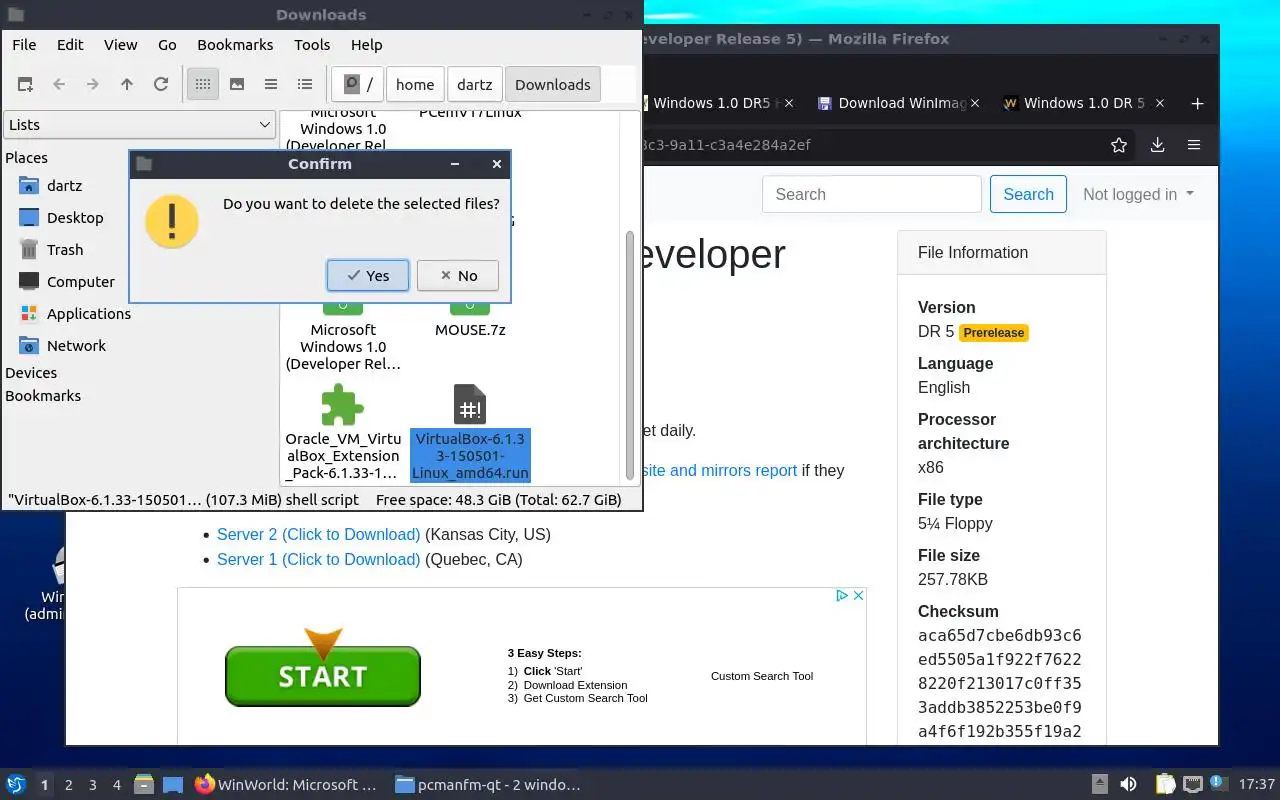
Task: Open file manager launcher in taskbar
Action: click(x=144, y=785)
